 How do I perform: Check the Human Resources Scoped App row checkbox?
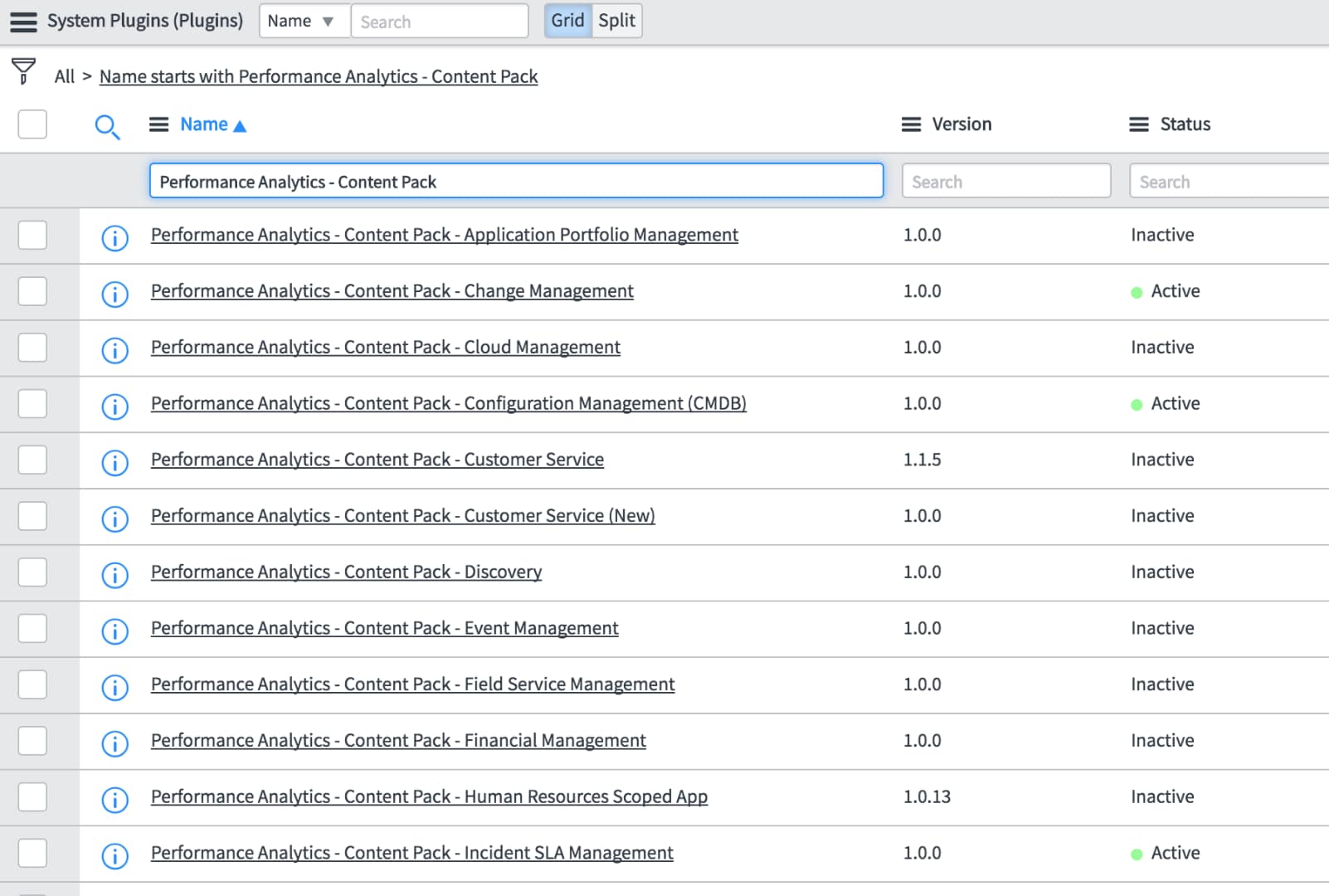coord(32,797)
